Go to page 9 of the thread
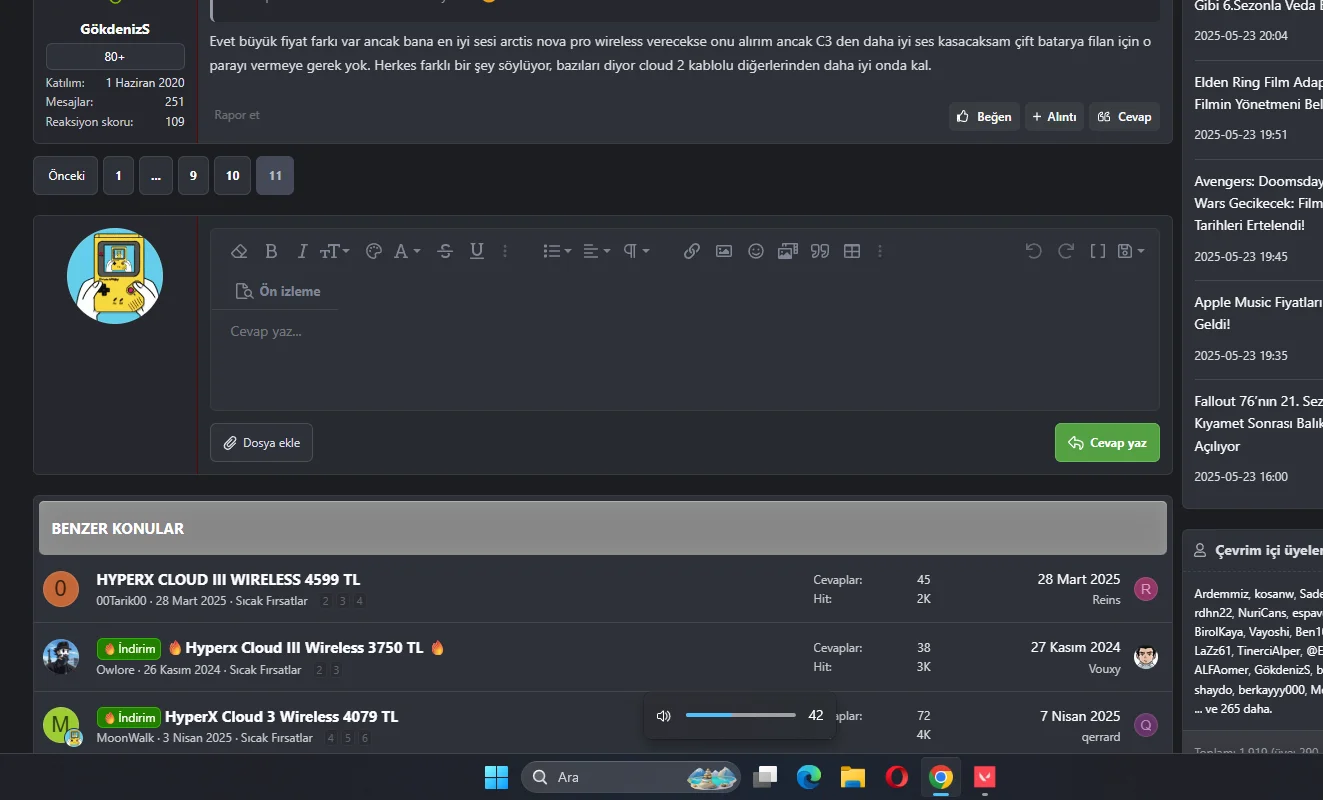Image resolution: width=1323 pixels, height=800 pixels. pyautogui.click(x=193, y=176)
